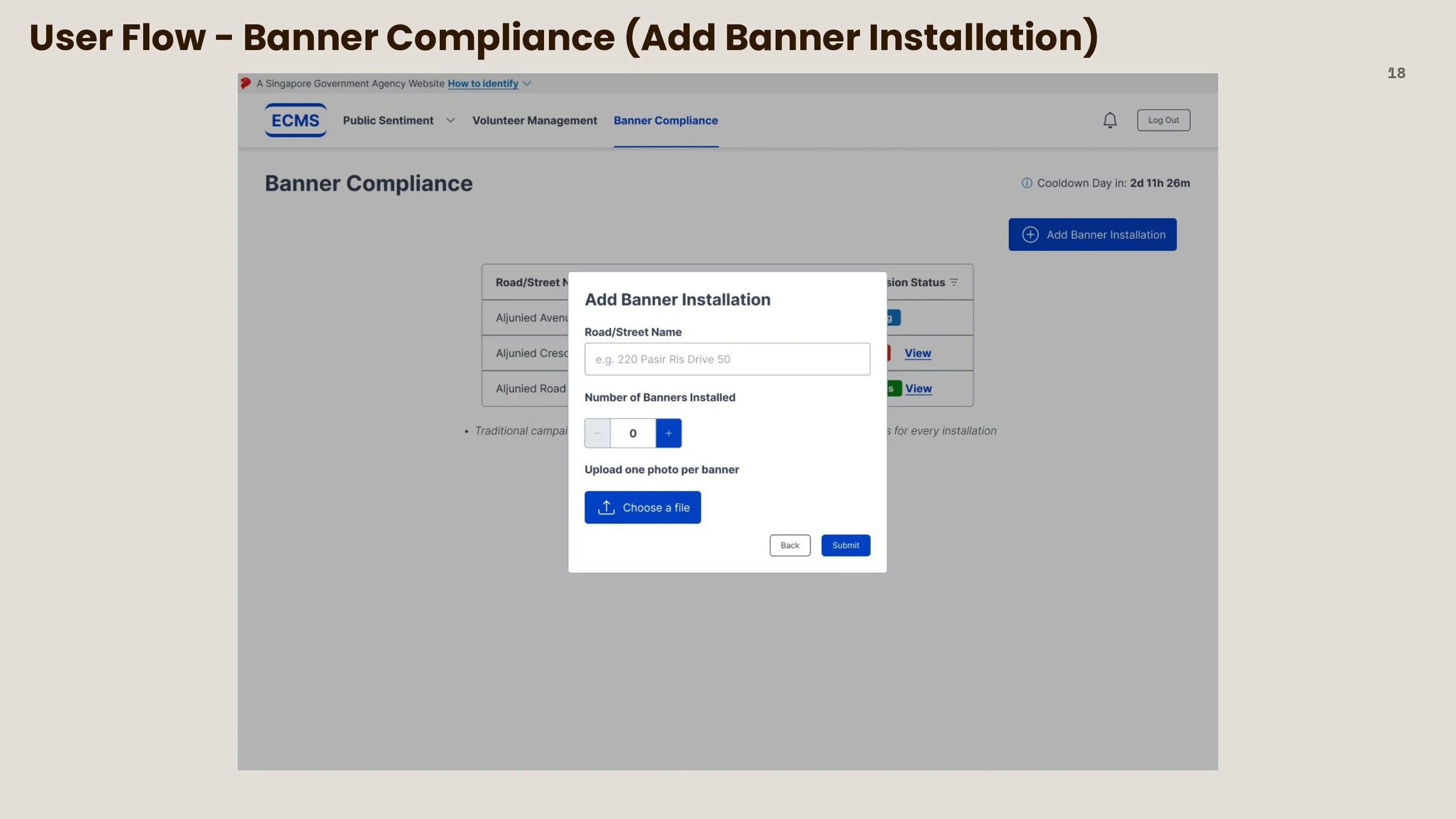
Task: Click the Back button in dialog
Action: pyautogui.click(x=790, y=545)
